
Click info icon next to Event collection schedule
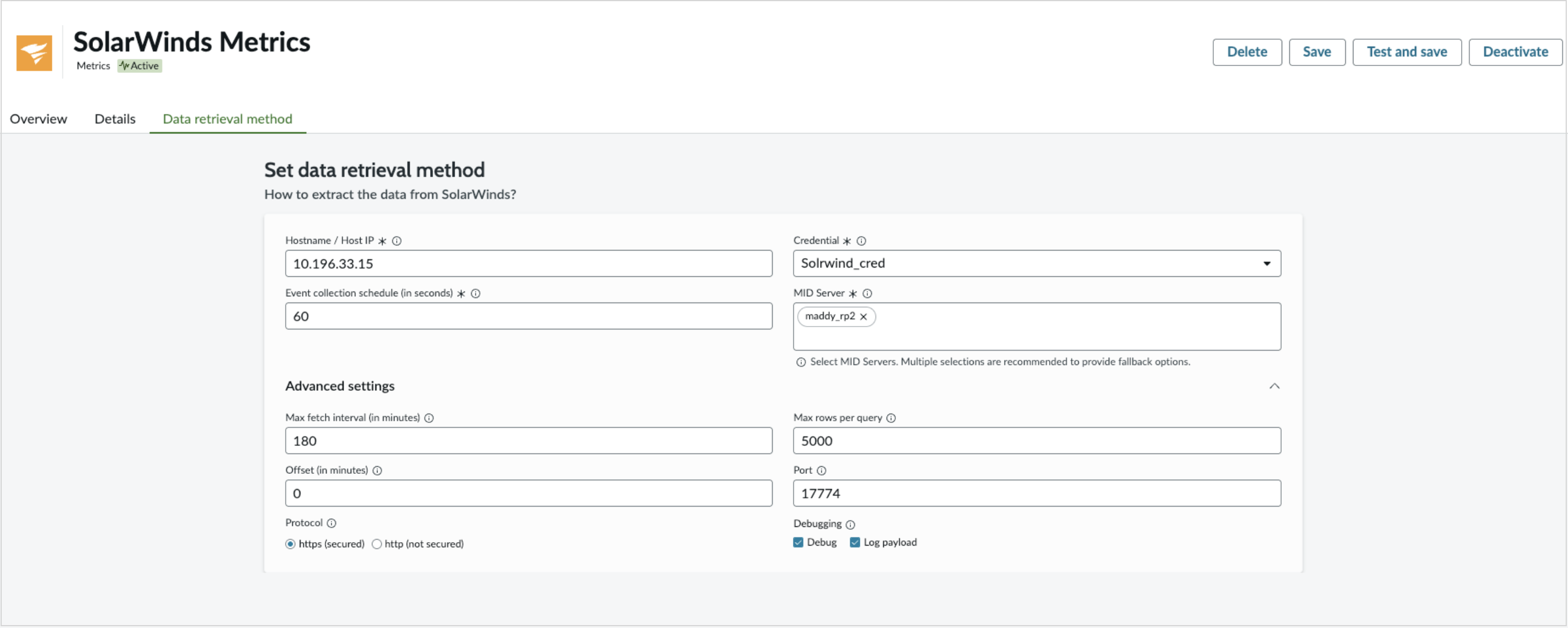point(476,293)
